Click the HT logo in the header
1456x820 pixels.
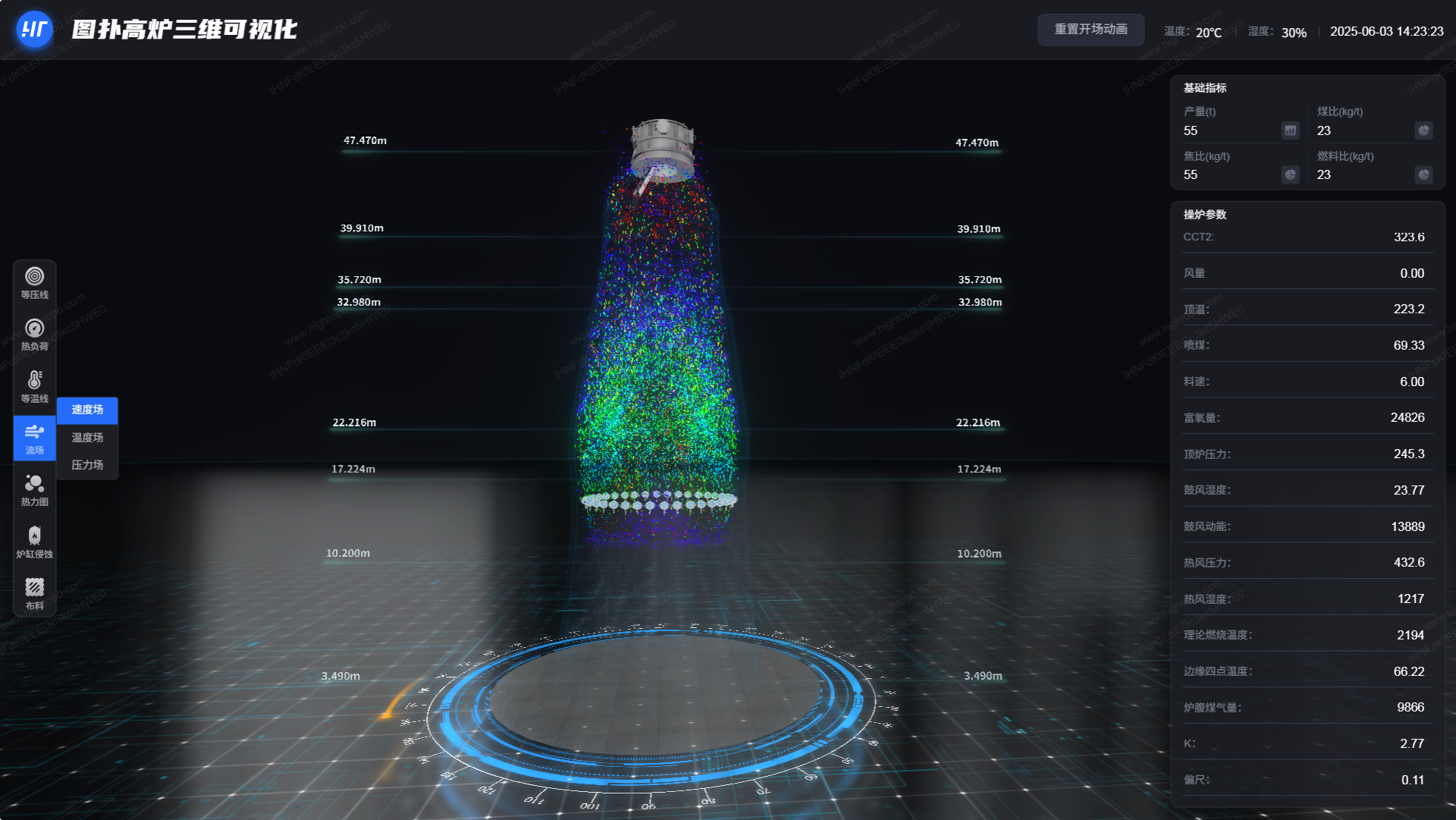pyautogui.click(x=33, y=30)
